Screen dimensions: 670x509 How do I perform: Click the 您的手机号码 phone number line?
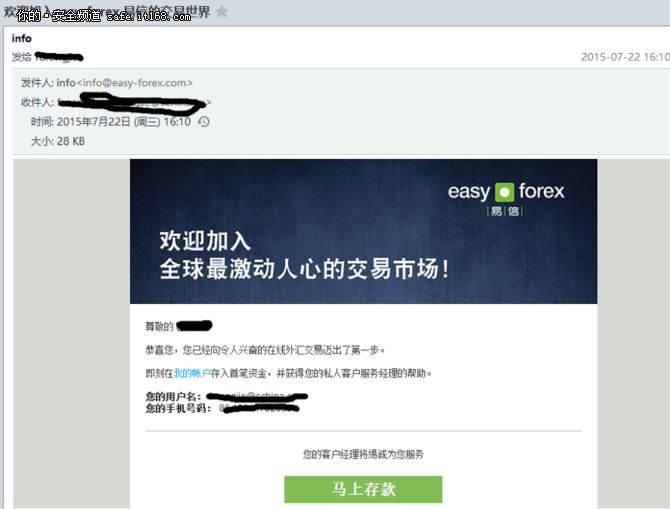[222, 409]
